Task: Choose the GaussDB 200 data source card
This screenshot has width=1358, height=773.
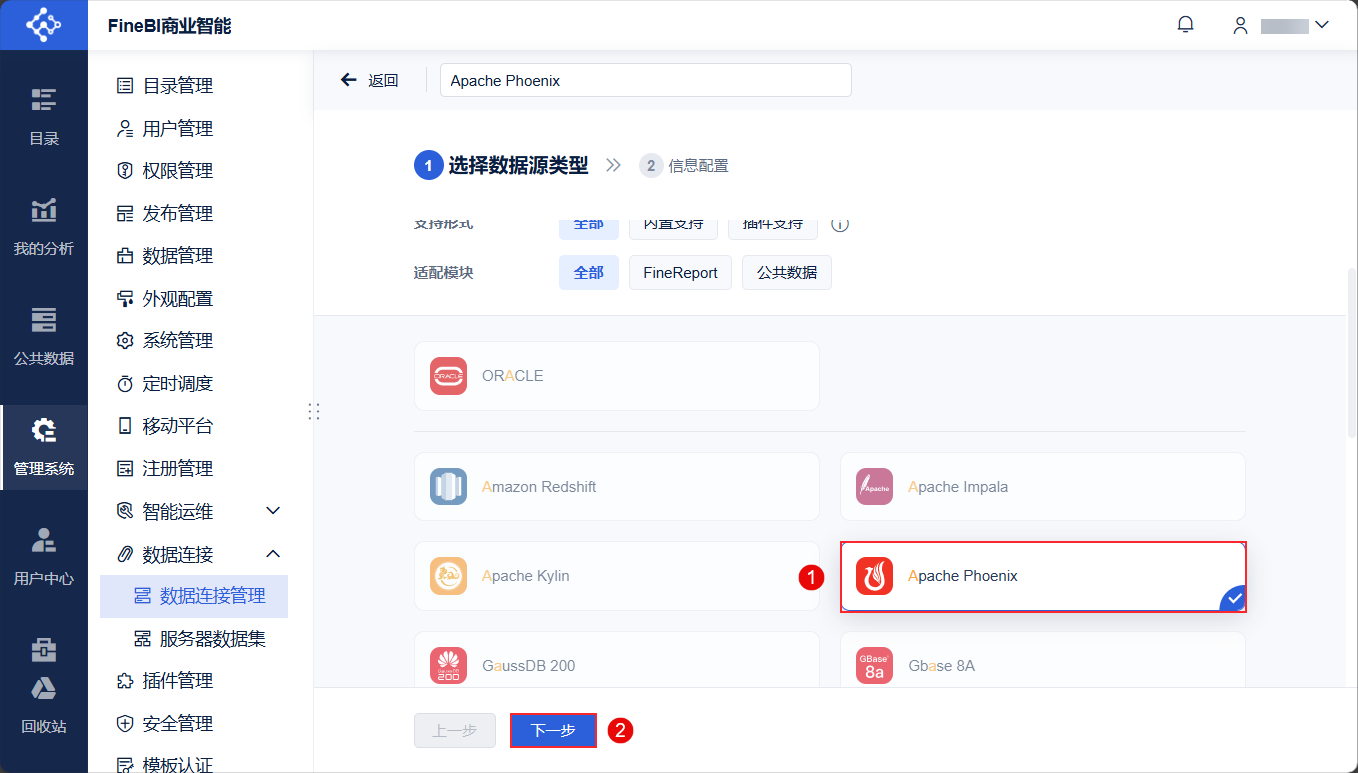Action: coord(617,659)
